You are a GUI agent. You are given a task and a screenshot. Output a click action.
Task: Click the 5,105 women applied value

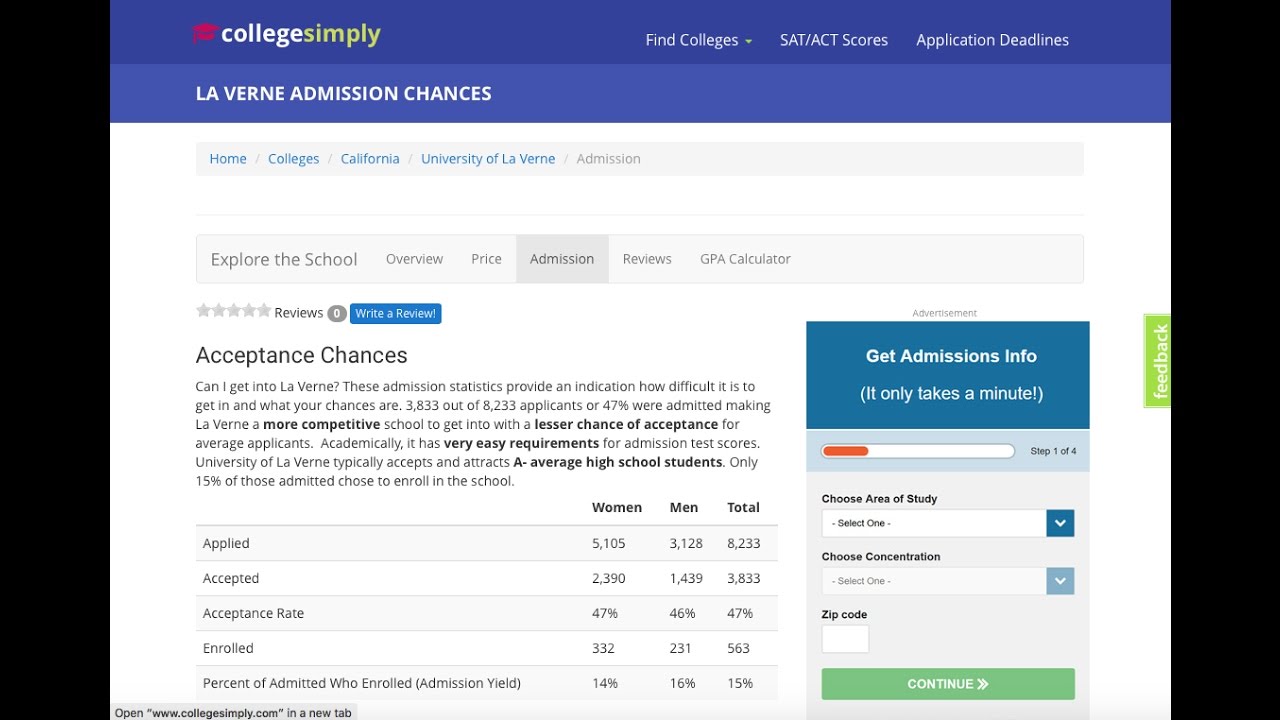pos(609,544)
